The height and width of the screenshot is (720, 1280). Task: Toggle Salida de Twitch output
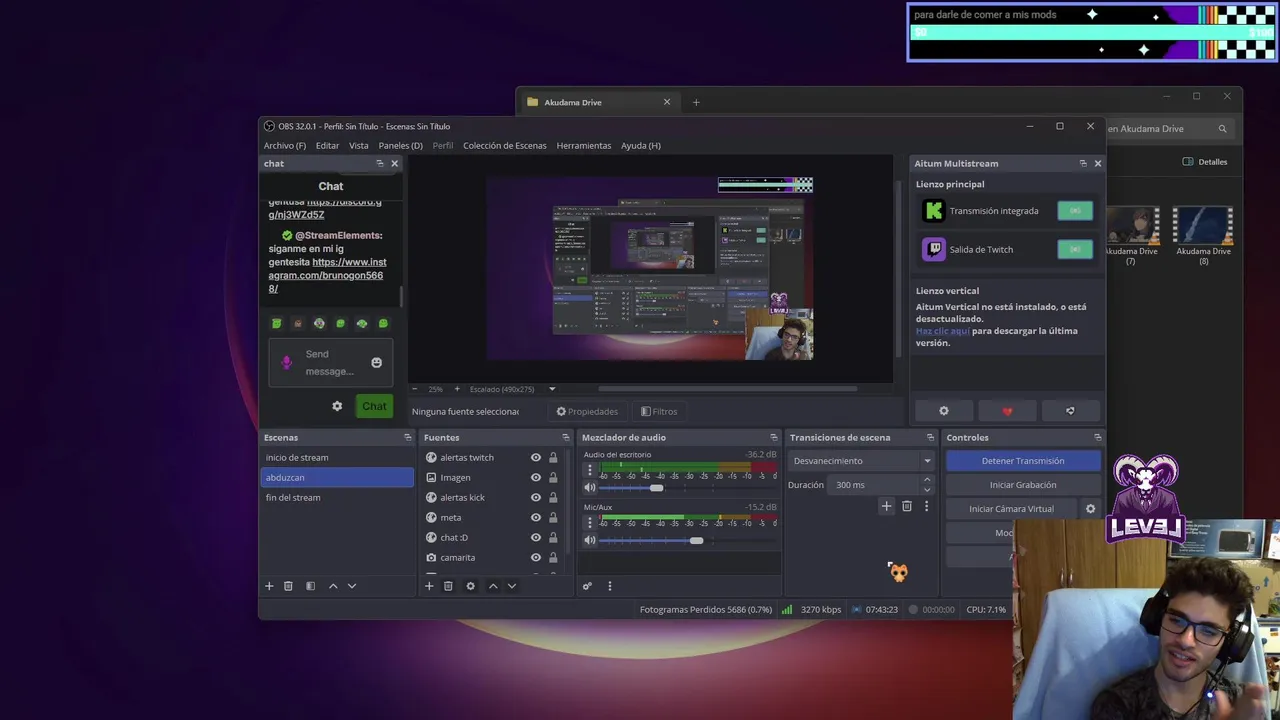coord(1075,249)
